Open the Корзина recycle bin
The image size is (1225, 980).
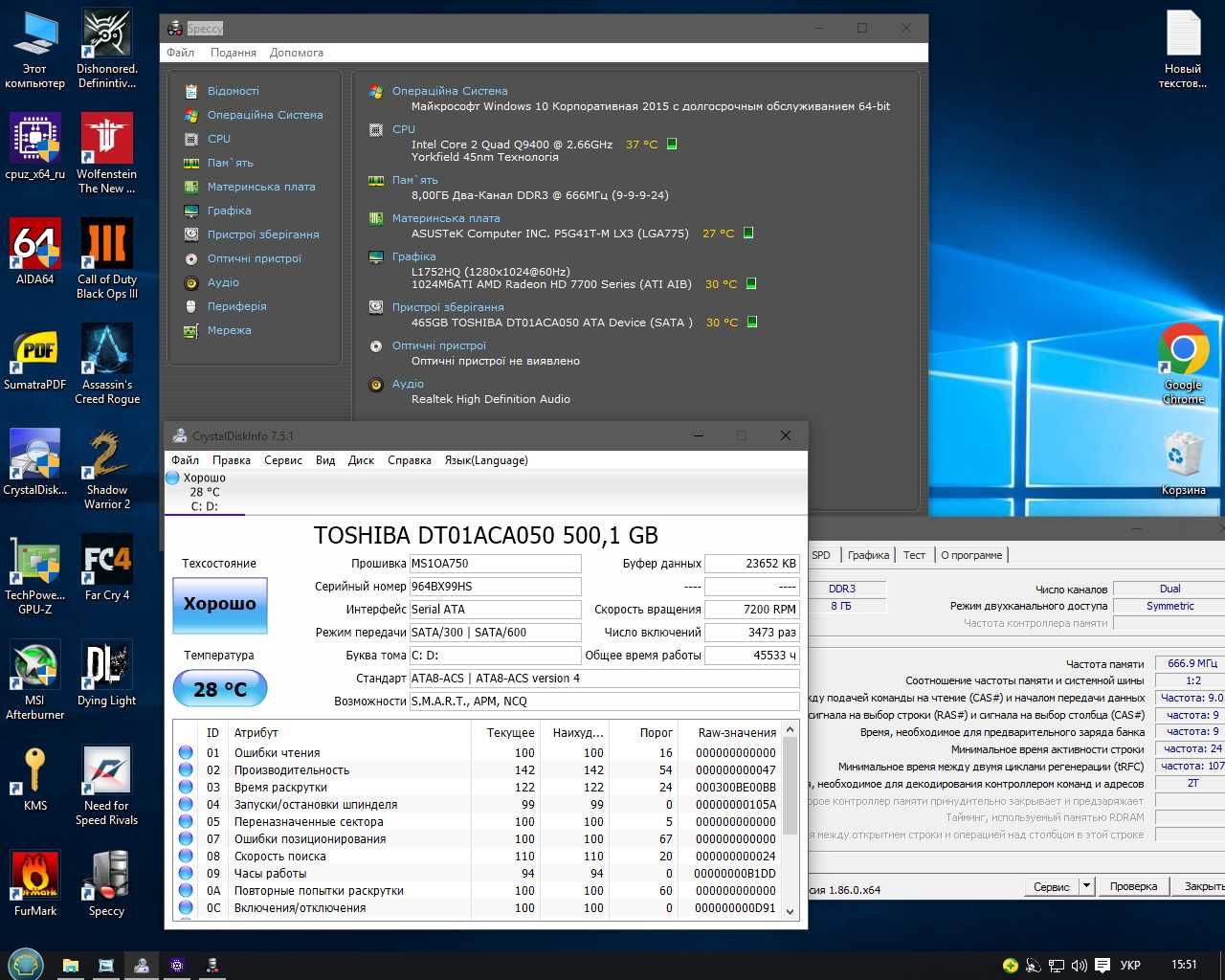[1184, 462]
